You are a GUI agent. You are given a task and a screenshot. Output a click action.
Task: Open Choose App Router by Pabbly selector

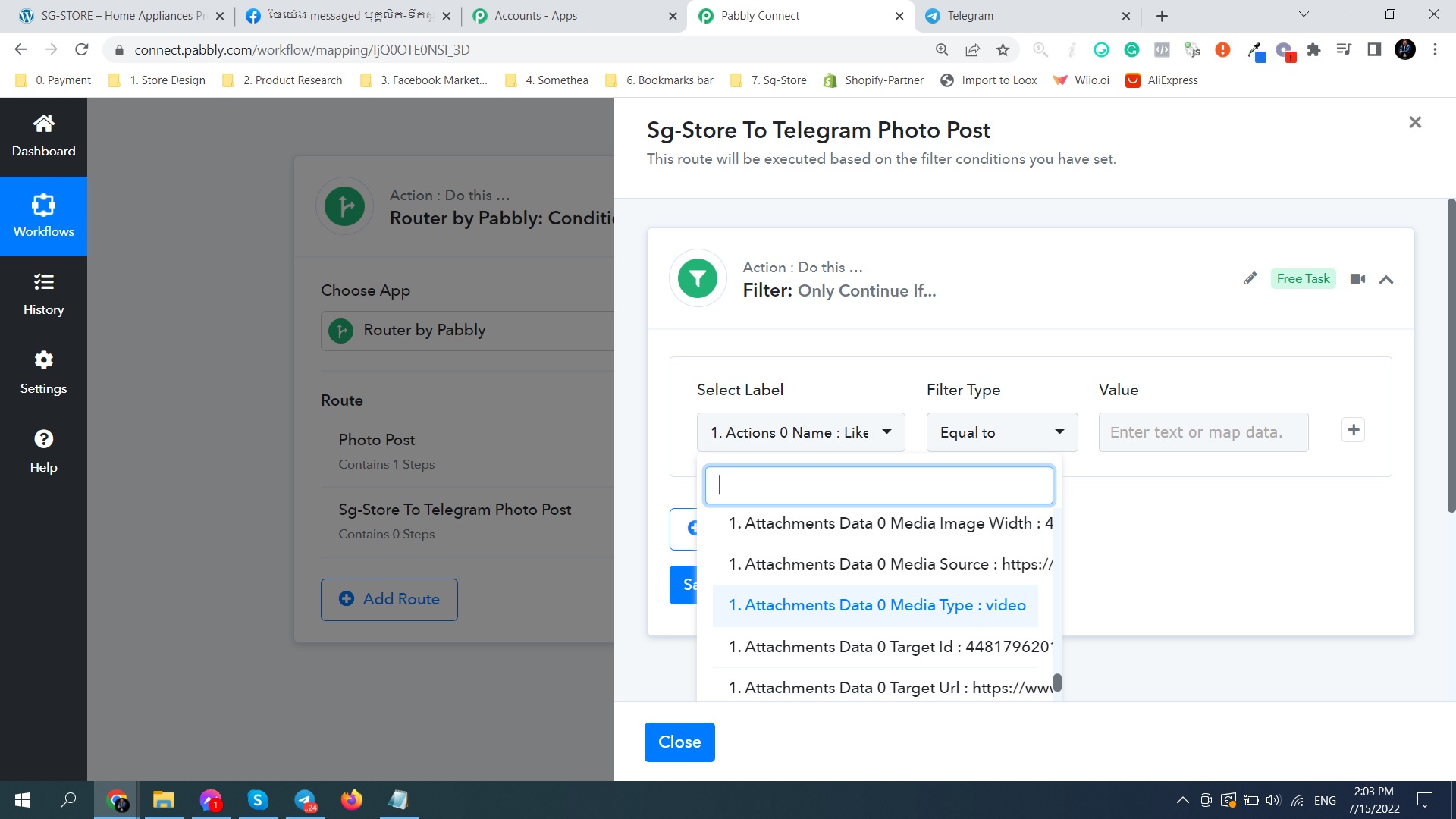coord(467,331)
